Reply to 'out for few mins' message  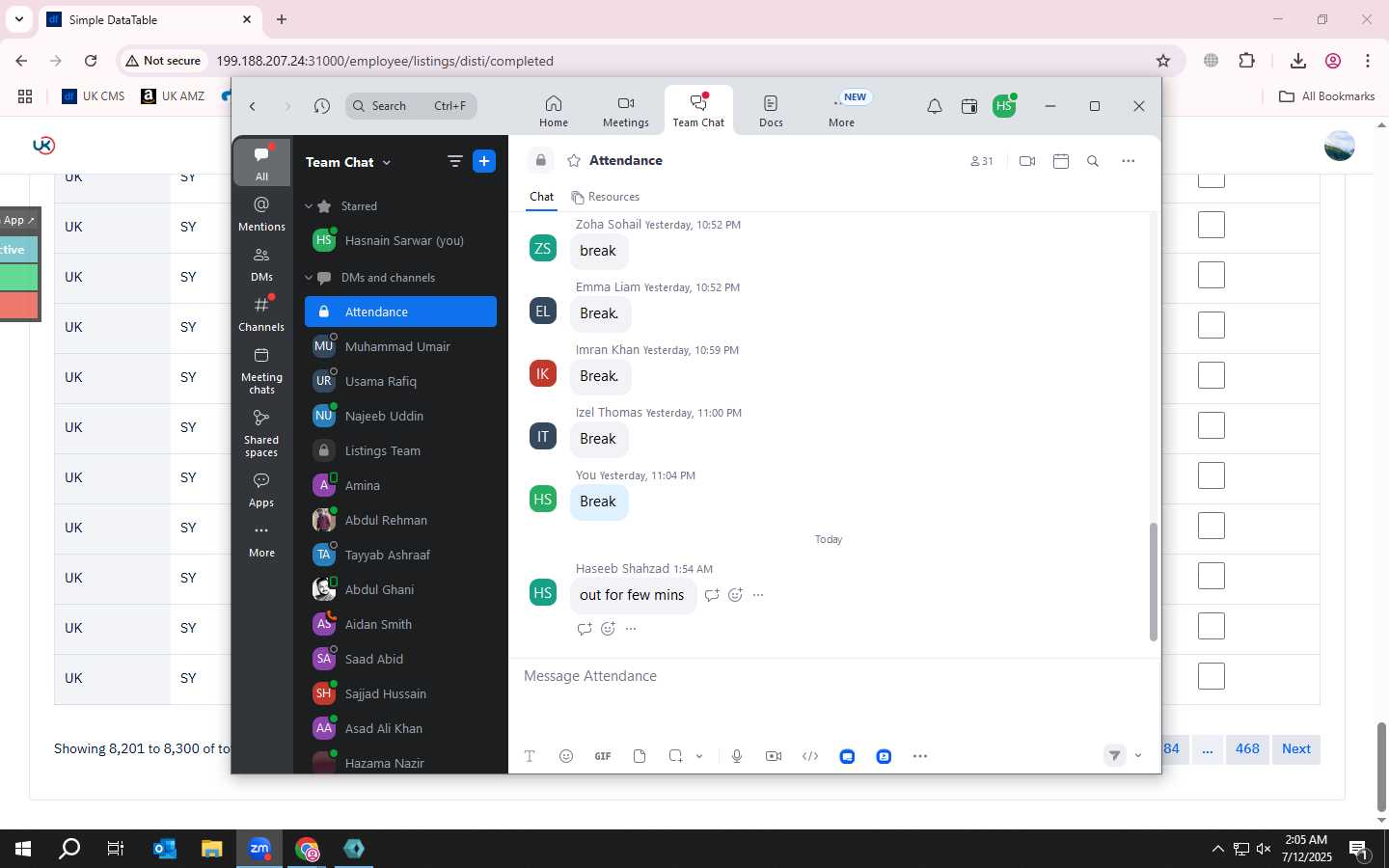coord(712,595)
